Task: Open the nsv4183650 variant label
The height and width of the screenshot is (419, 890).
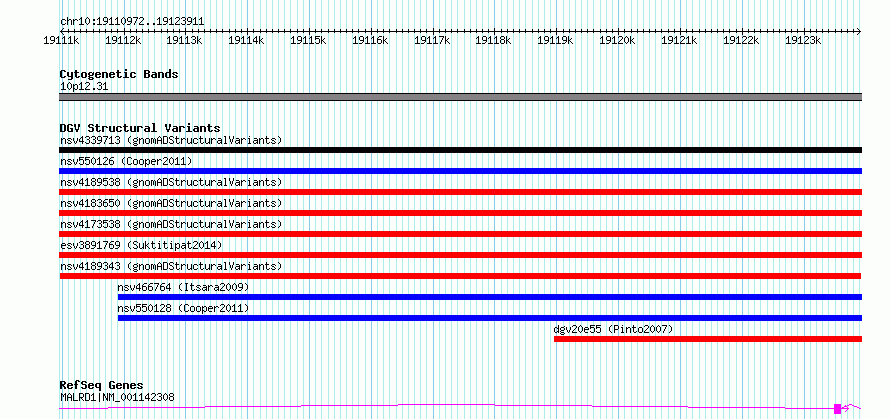Action: 171,203
